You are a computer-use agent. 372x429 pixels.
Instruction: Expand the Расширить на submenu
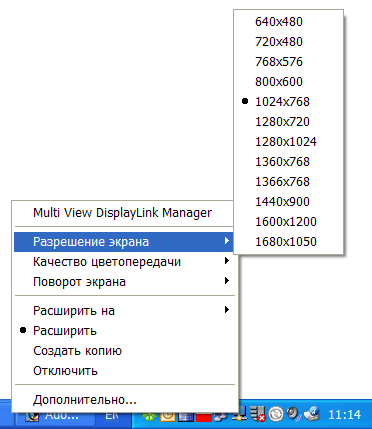125,311
